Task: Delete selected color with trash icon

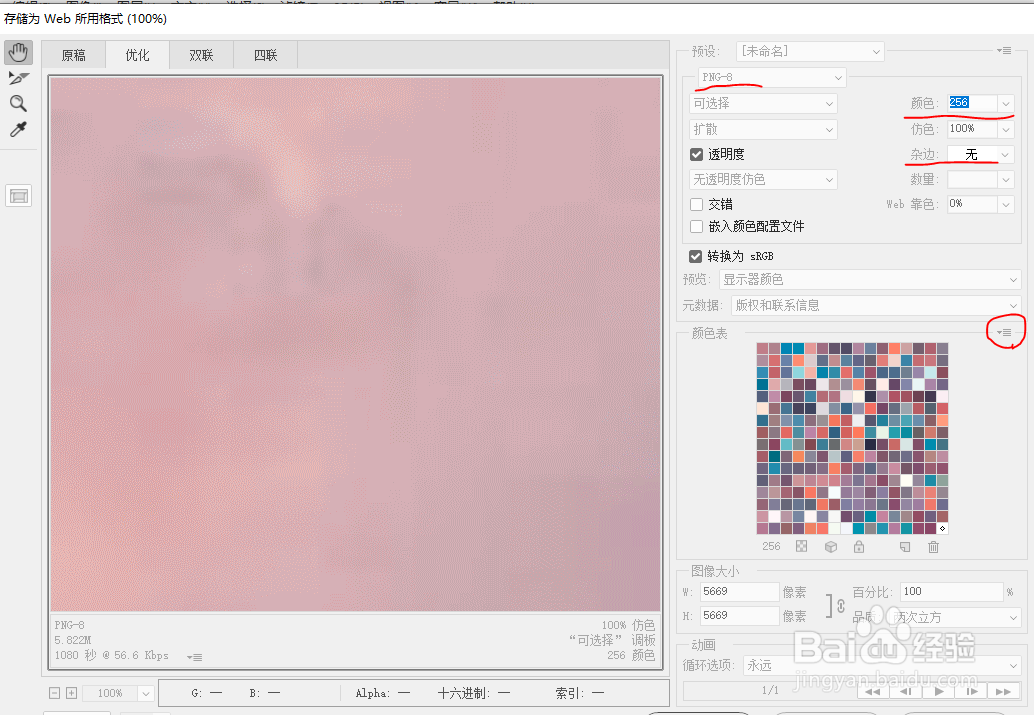Action: (933, 546)
